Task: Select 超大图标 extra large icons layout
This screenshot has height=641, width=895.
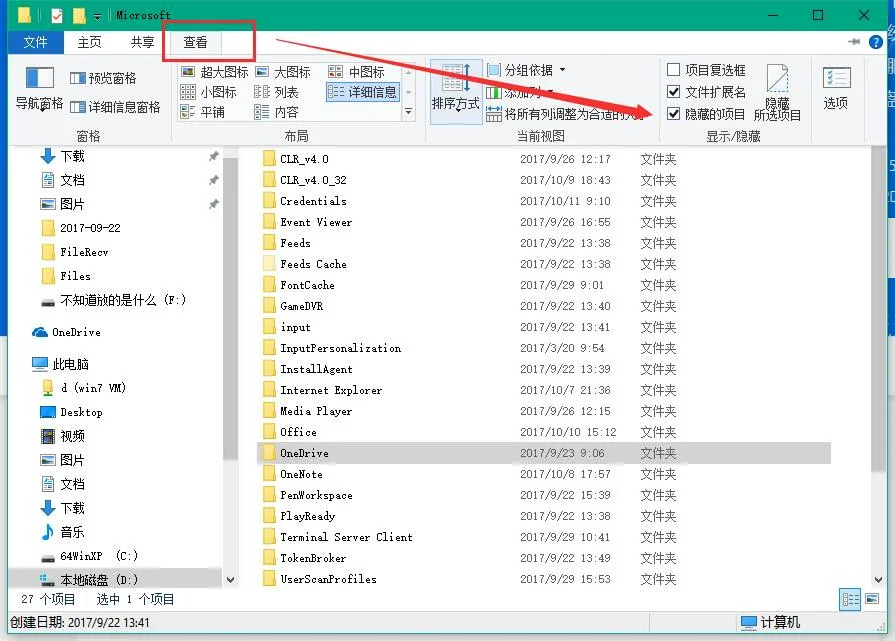Action: [214, 72]
